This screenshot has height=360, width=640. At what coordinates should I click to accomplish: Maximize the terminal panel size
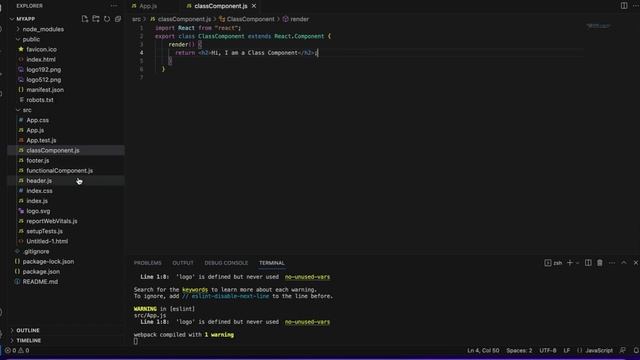point(624,263)
